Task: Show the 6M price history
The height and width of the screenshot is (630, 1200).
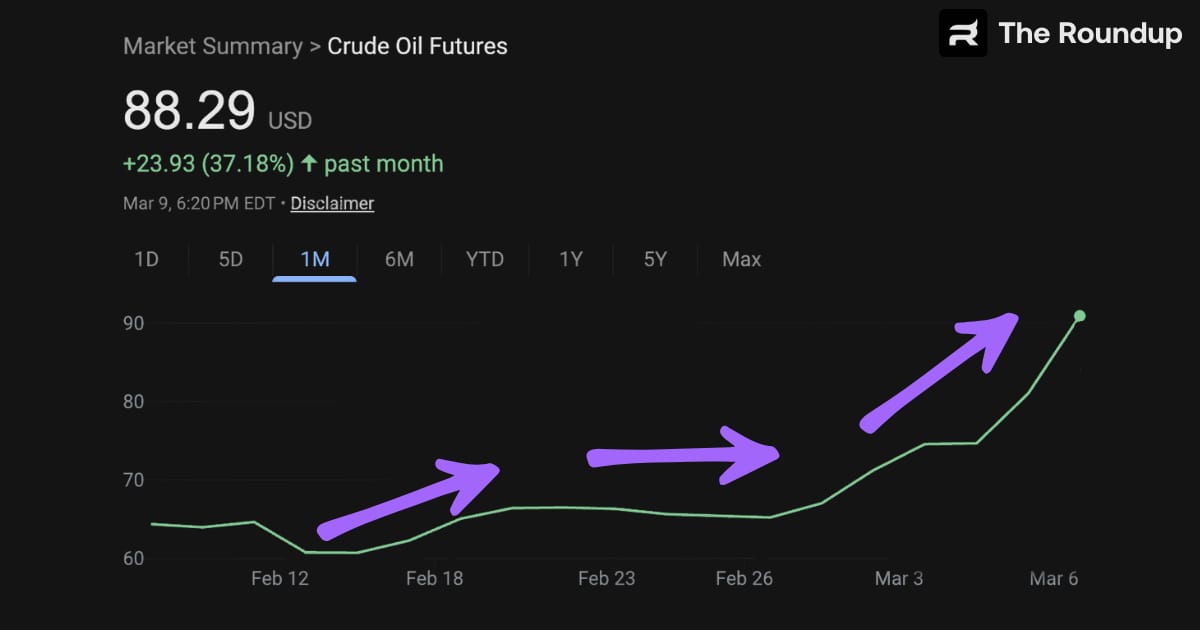Action: pos(399,259)
